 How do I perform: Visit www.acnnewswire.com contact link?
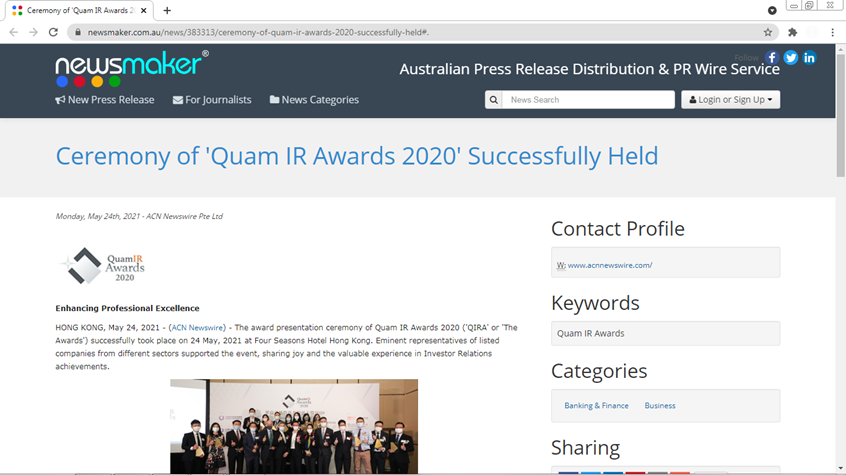[610, 265]
